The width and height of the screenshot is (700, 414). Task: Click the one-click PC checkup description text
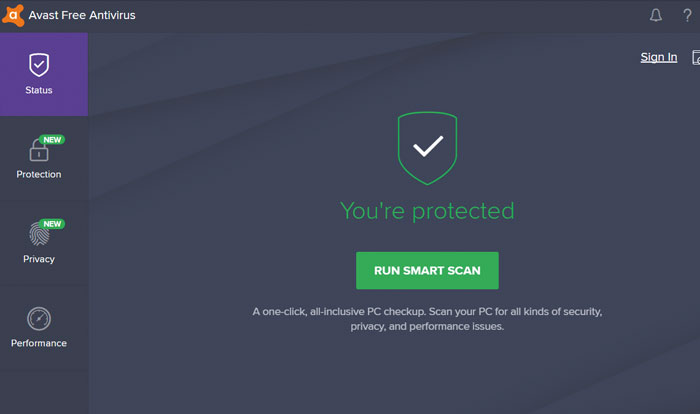427,319
